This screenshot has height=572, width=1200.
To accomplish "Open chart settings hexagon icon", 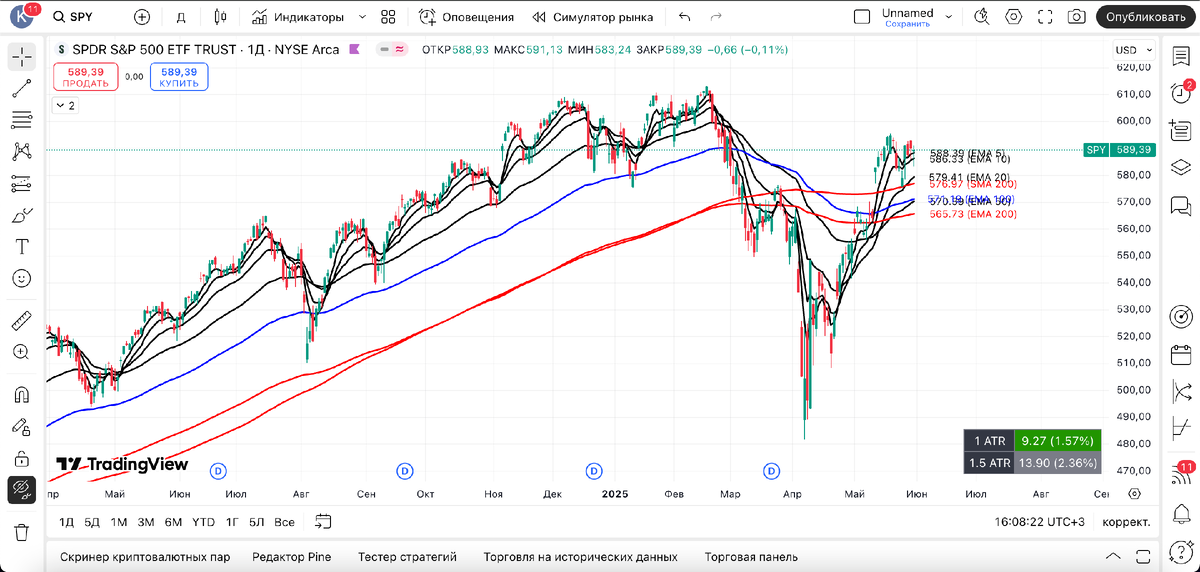I will click(x=1014, y=17).
